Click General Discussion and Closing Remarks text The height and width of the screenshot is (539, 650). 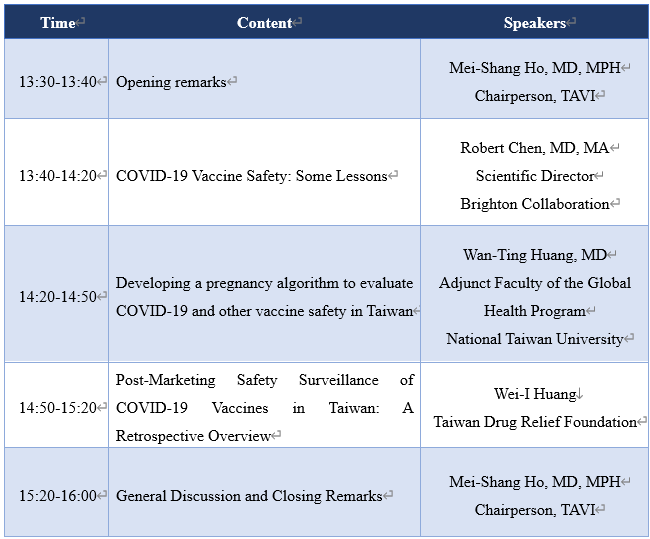pos(249,496)
